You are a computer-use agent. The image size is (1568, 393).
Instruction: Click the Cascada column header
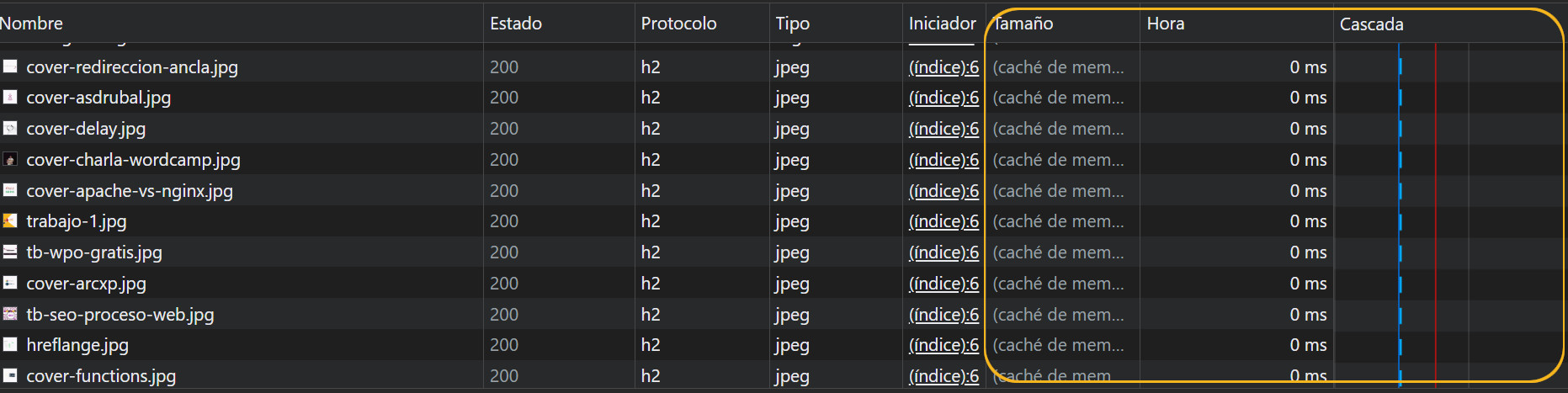pyautogui.click(x=1372, y=24)
